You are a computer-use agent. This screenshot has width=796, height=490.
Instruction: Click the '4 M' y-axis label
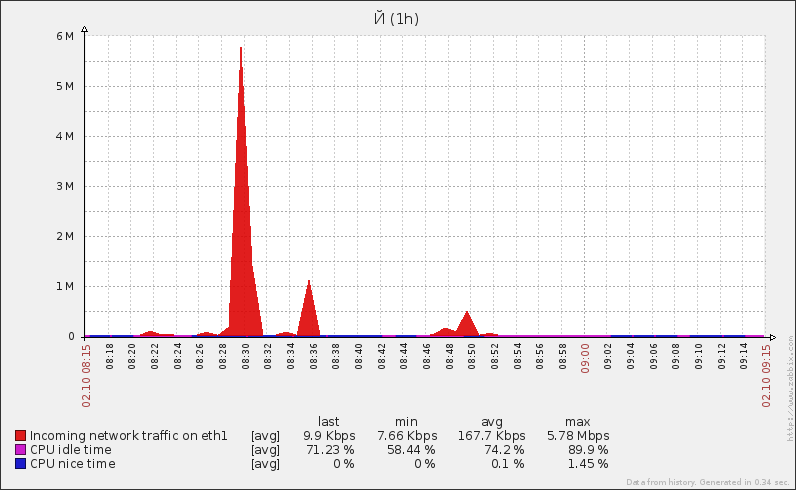[65, 136]
